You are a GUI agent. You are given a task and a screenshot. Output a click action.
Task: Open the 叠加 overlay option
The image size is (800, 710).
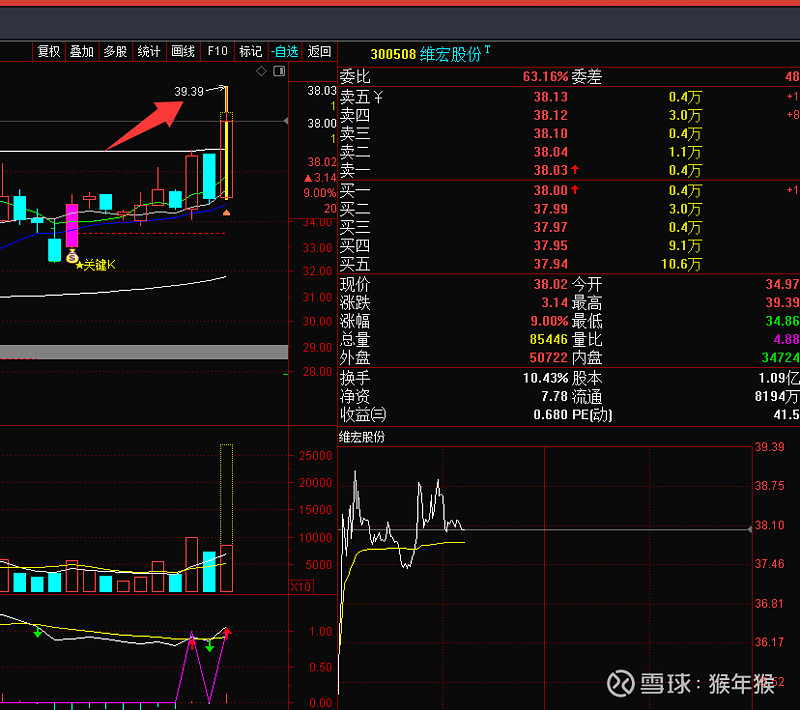[82, 52]
